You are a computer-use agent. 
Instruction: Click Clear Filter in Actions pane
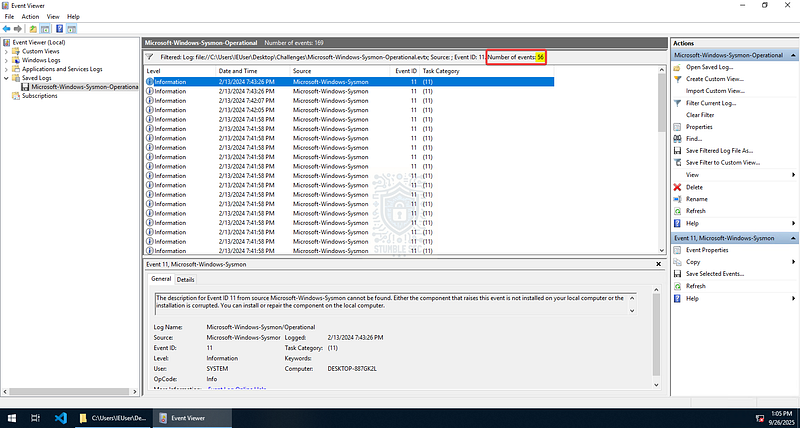click(x=700, y=115)
